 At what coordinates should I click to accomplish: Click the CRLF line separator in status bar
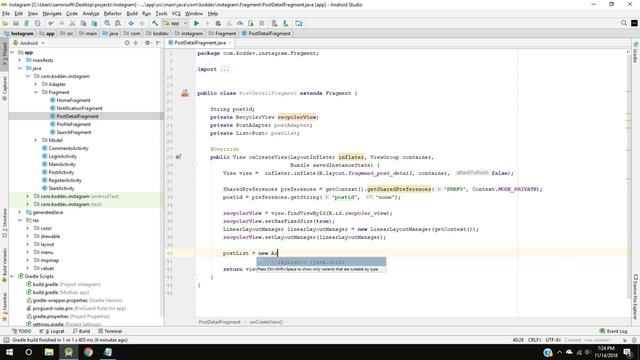pyautogui.click(x=534, y=340)
